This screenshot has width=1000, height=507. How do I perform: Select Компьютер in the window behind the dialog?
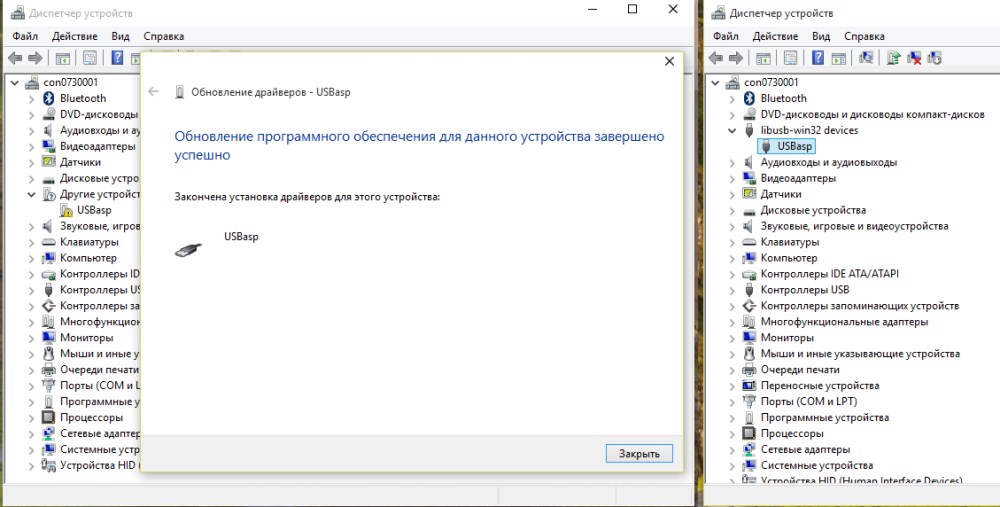point(88,258)
